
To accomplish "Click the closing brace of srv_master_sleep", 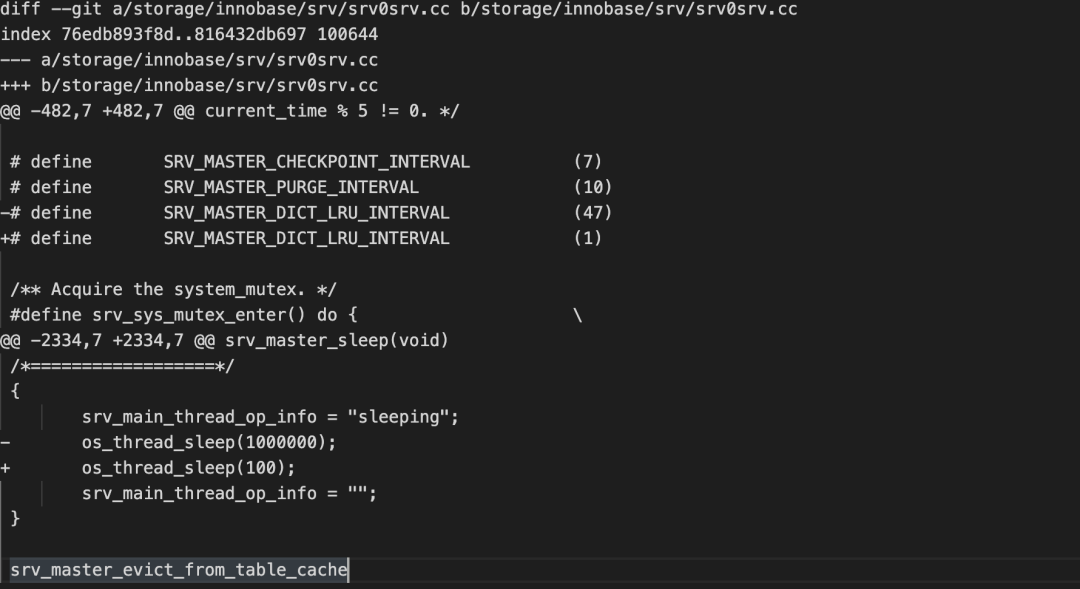I will pyautogui.click(x=15, y=519).
